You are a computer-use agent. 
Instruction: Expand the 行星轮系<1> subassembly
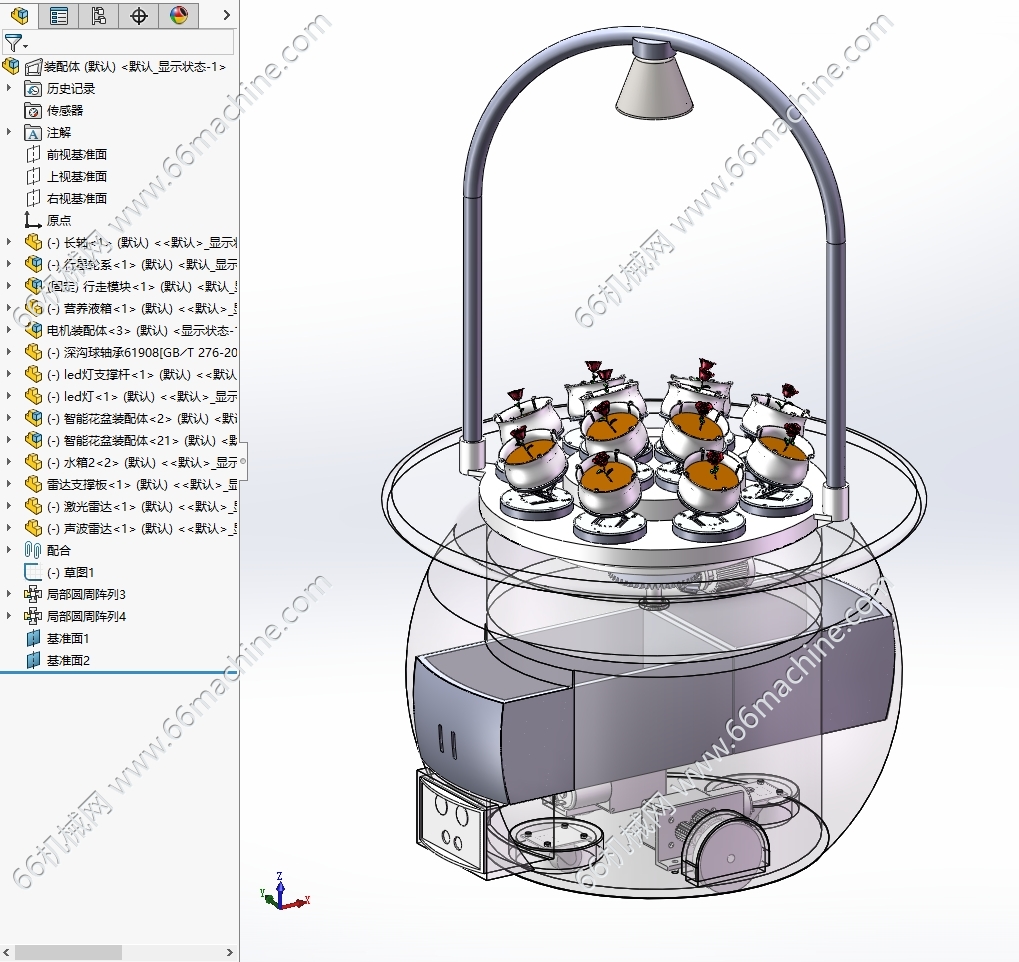click(8, 264)
